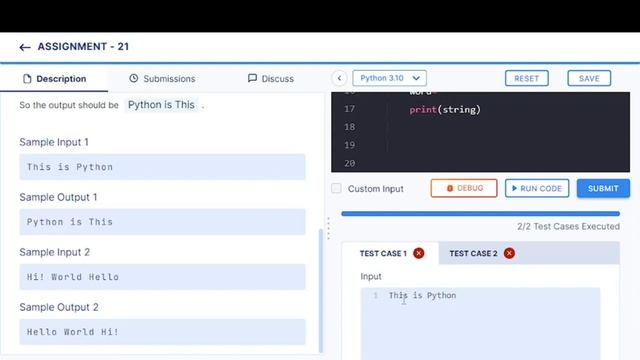Click line number 20 in the code editor
Viewport: 640px width, 360px height.
(349, 163)
